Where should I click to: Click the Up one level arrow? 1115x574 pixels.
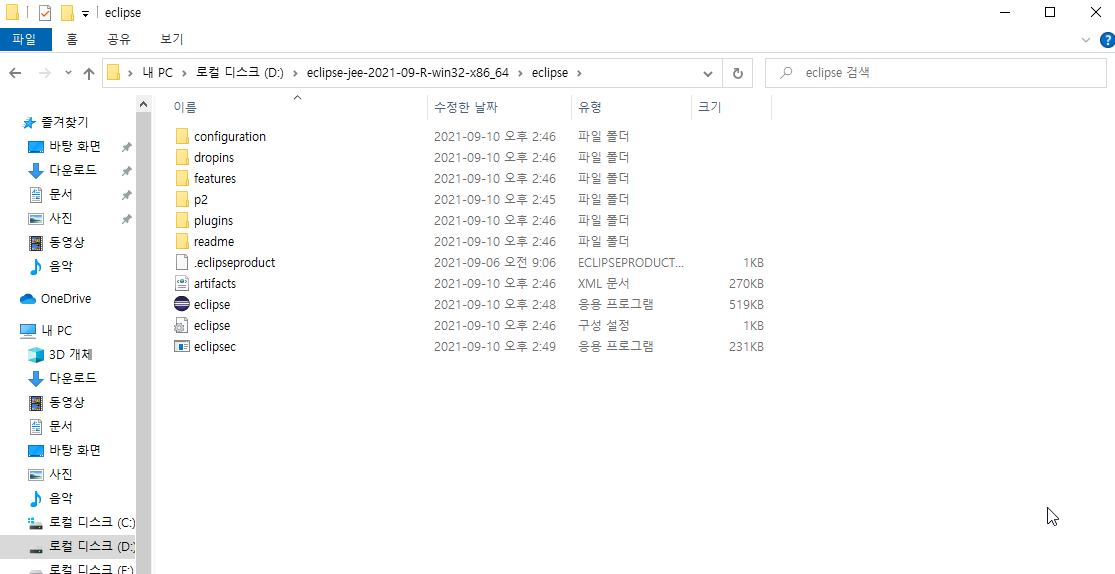(89, 73)
